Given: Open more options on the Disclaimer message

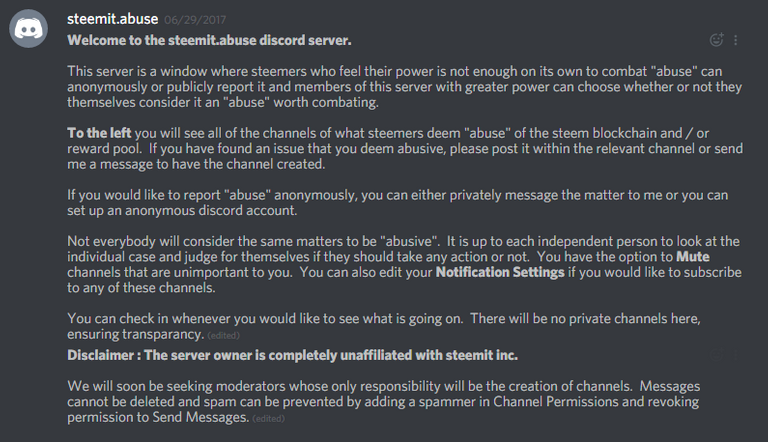Looking at the screenshot, I should 736,355.
